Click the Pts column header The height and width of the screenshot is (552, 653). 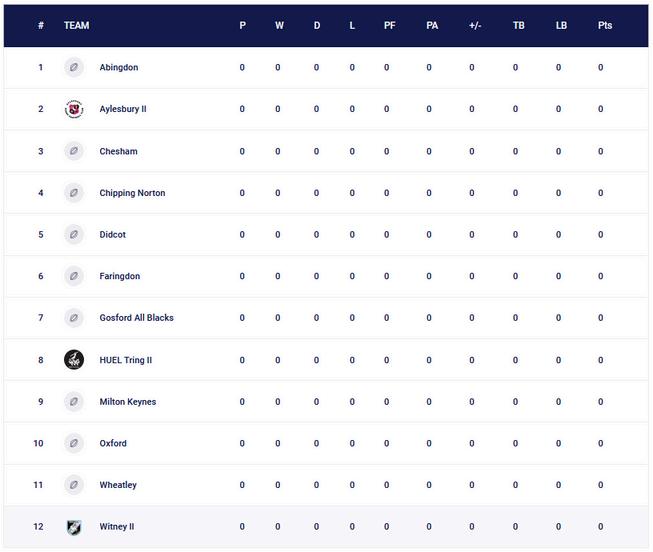click(x=604, y=26)
